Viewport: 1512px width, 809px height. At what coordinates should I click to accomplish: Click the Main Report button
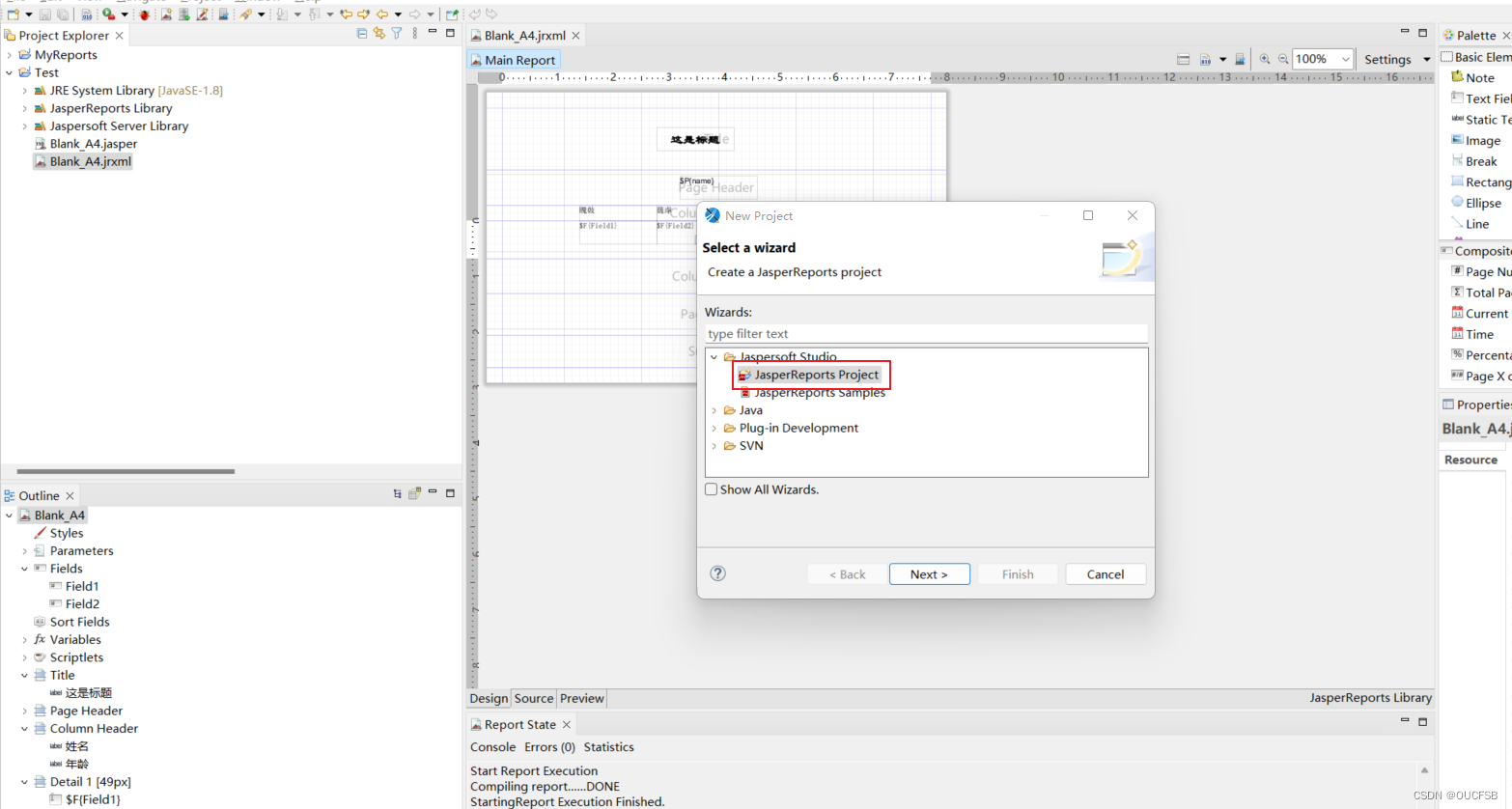pyautogui.click(x=515, y=60)
